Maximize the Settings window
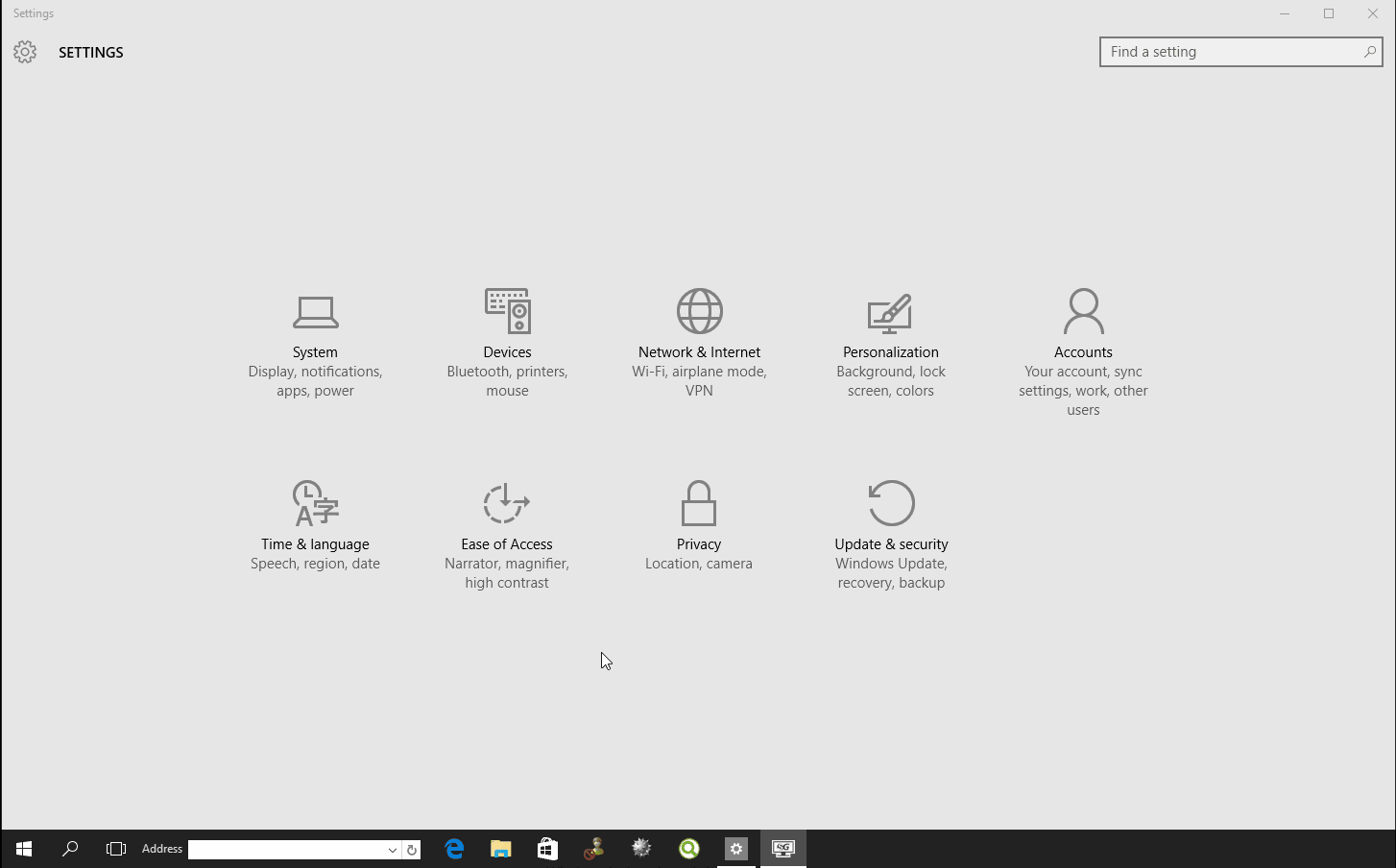 point(1329,13)
